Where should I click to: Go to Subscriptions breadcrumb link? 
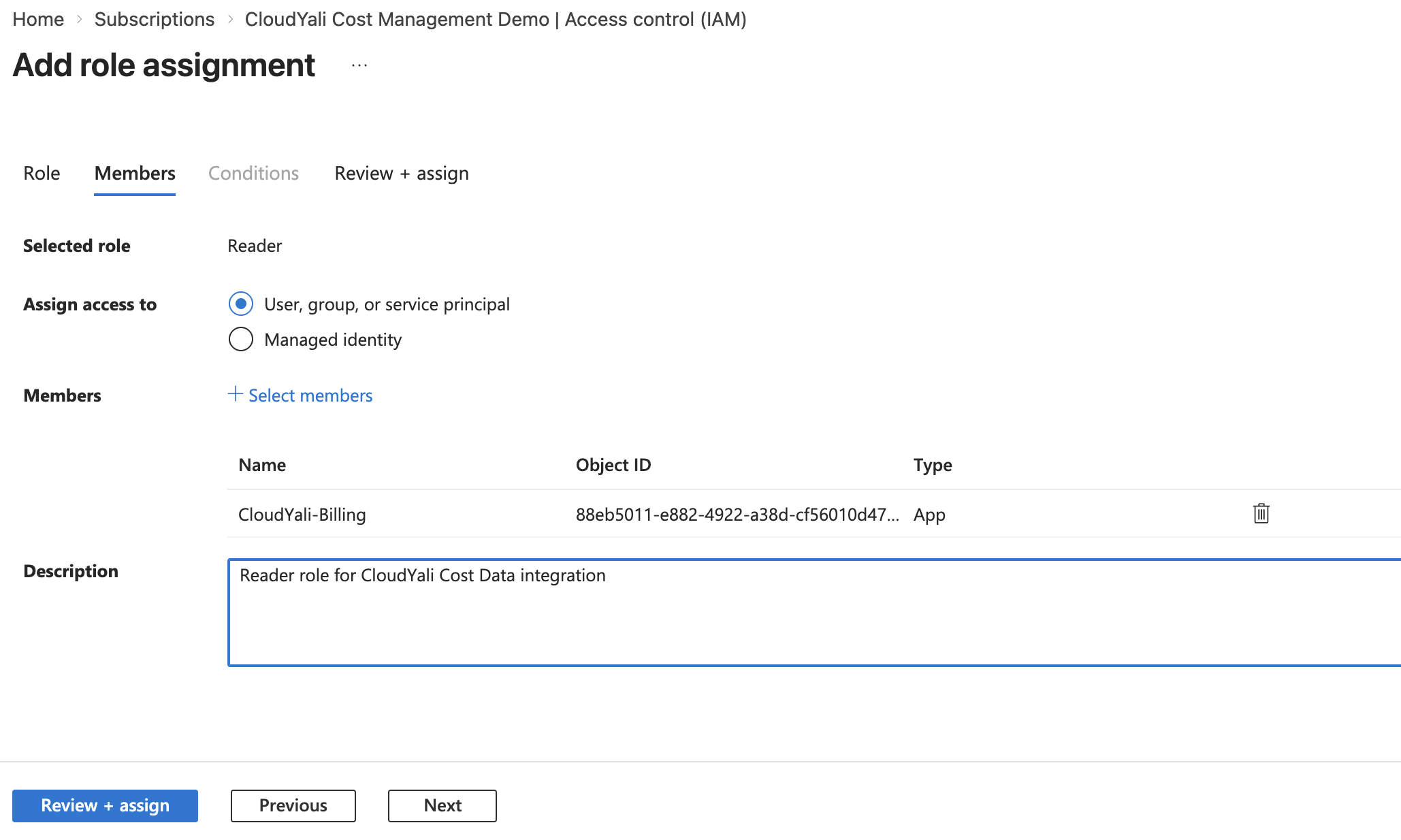(x=154, y=19)
